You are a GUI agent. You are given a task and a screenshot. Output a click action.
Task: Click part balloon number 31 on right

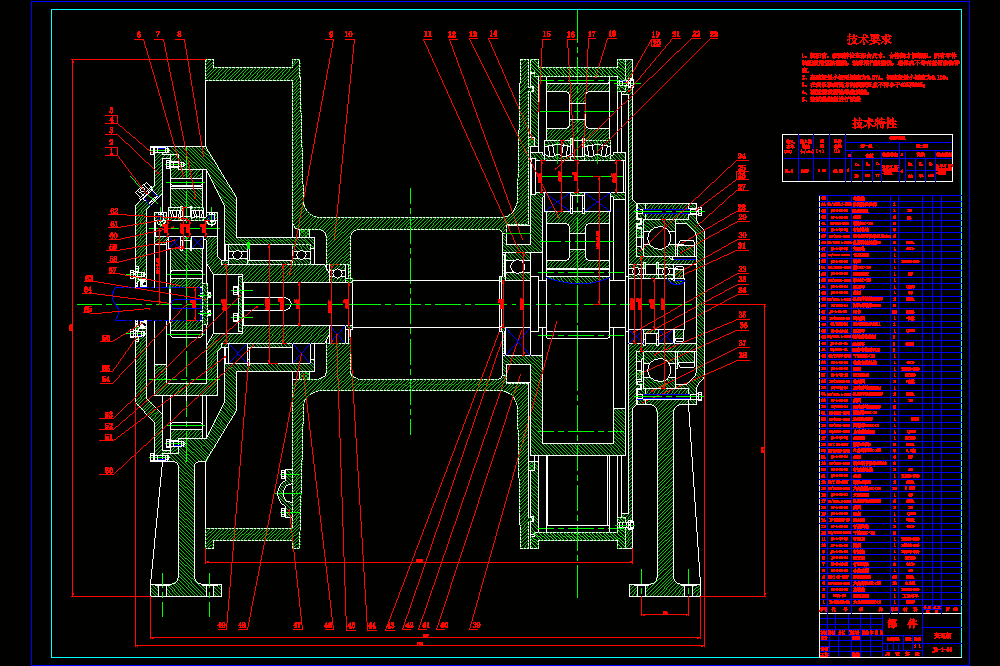tap(742, 246)
